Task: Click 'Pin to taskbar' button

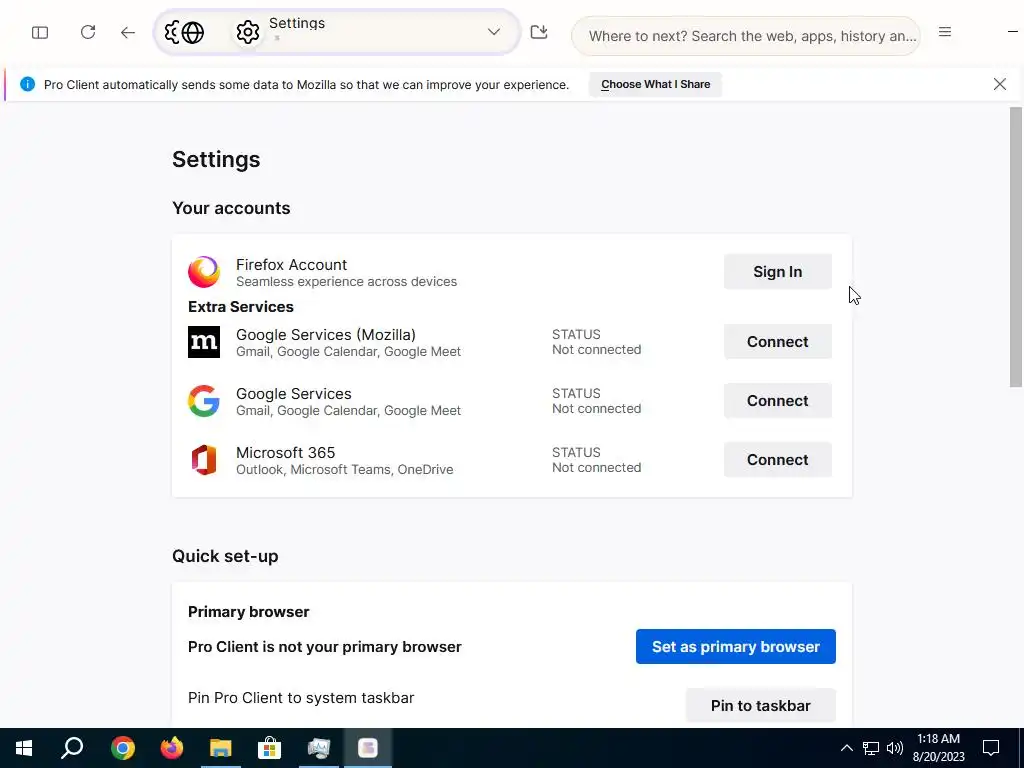Action: point(760,705)
